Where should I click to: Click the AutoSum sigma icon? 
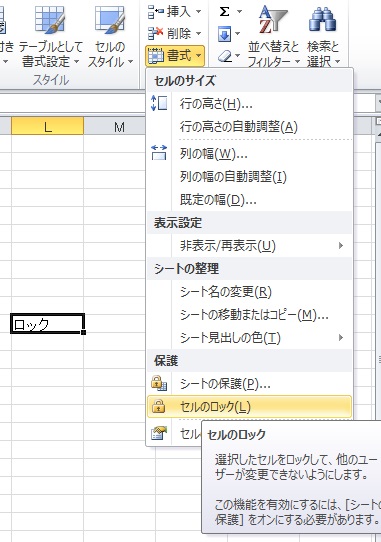225,12
